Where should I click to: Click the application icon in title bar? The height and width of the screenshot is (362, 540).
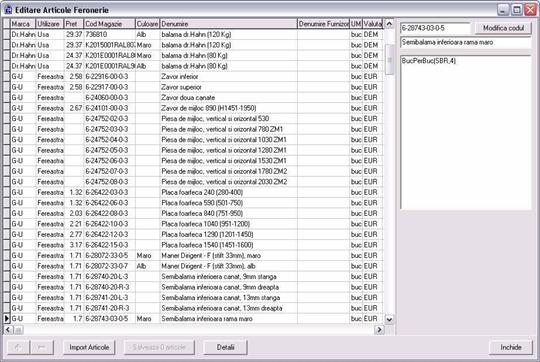pyautogui.click(x=8, y=10)
